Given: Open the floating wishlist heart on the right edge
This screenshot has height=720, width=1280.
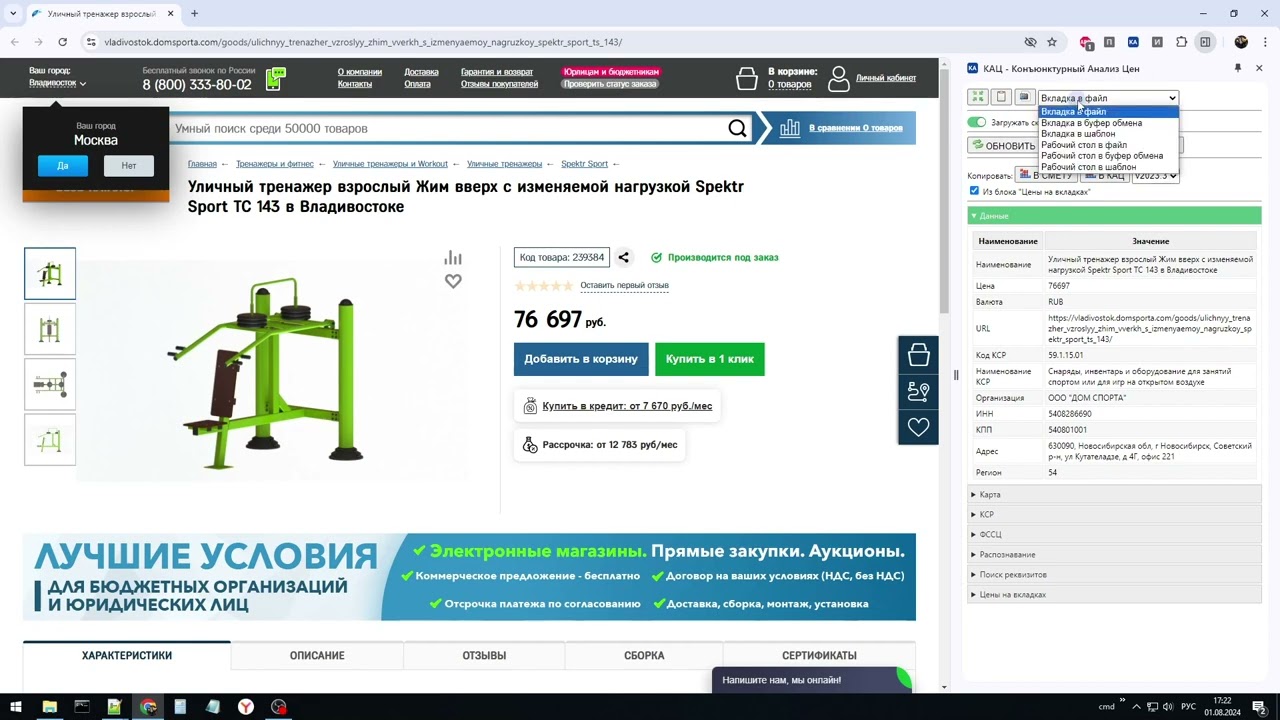Looking at the screenshot, I should tap(918, 427).
